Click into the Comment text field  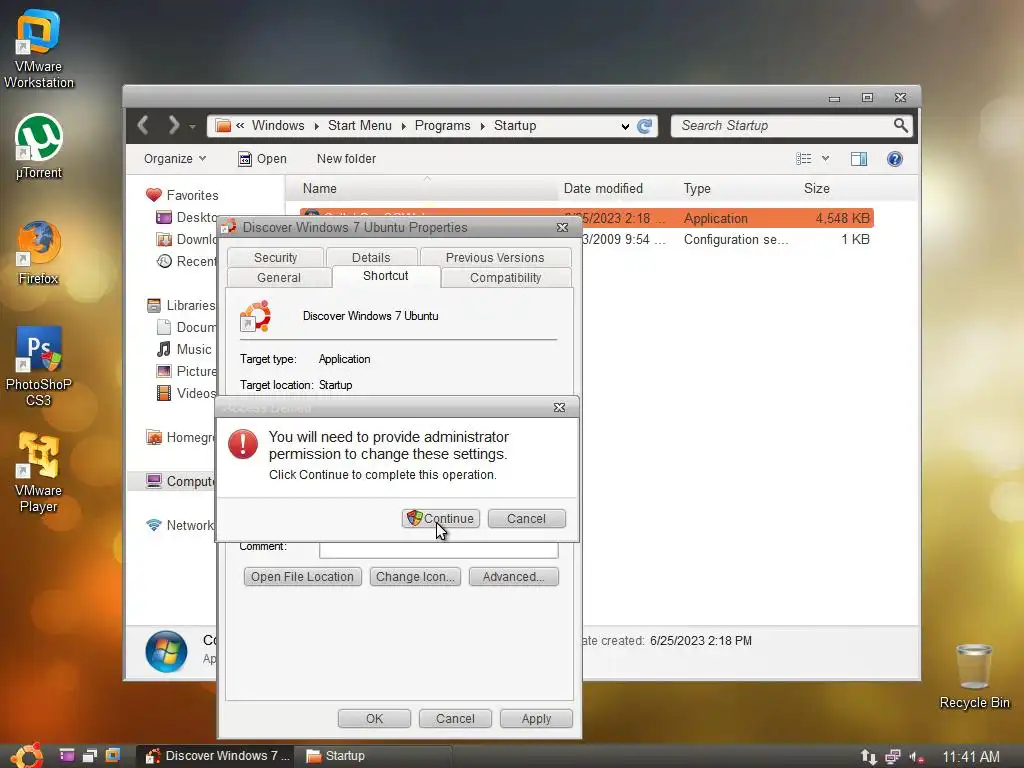pos(438,550)
